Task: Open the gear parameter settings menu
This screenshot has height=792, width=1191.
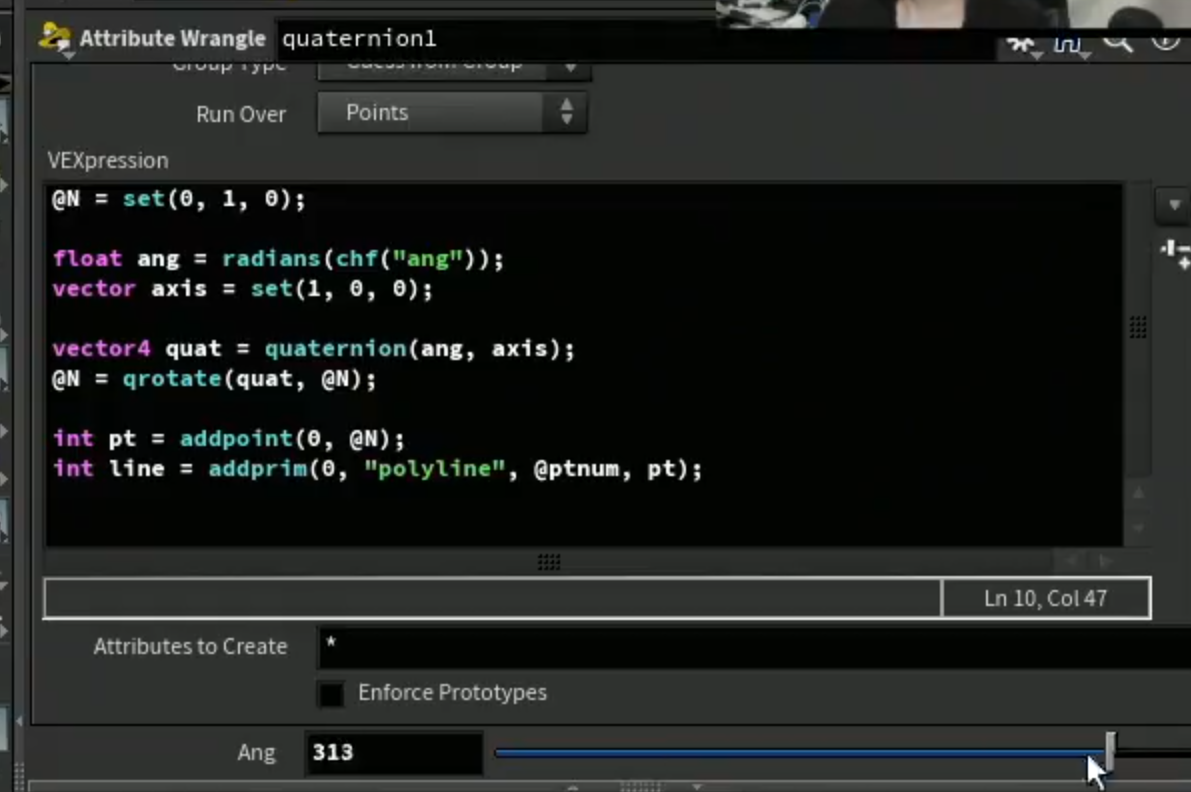Action: pos(1022,46)
